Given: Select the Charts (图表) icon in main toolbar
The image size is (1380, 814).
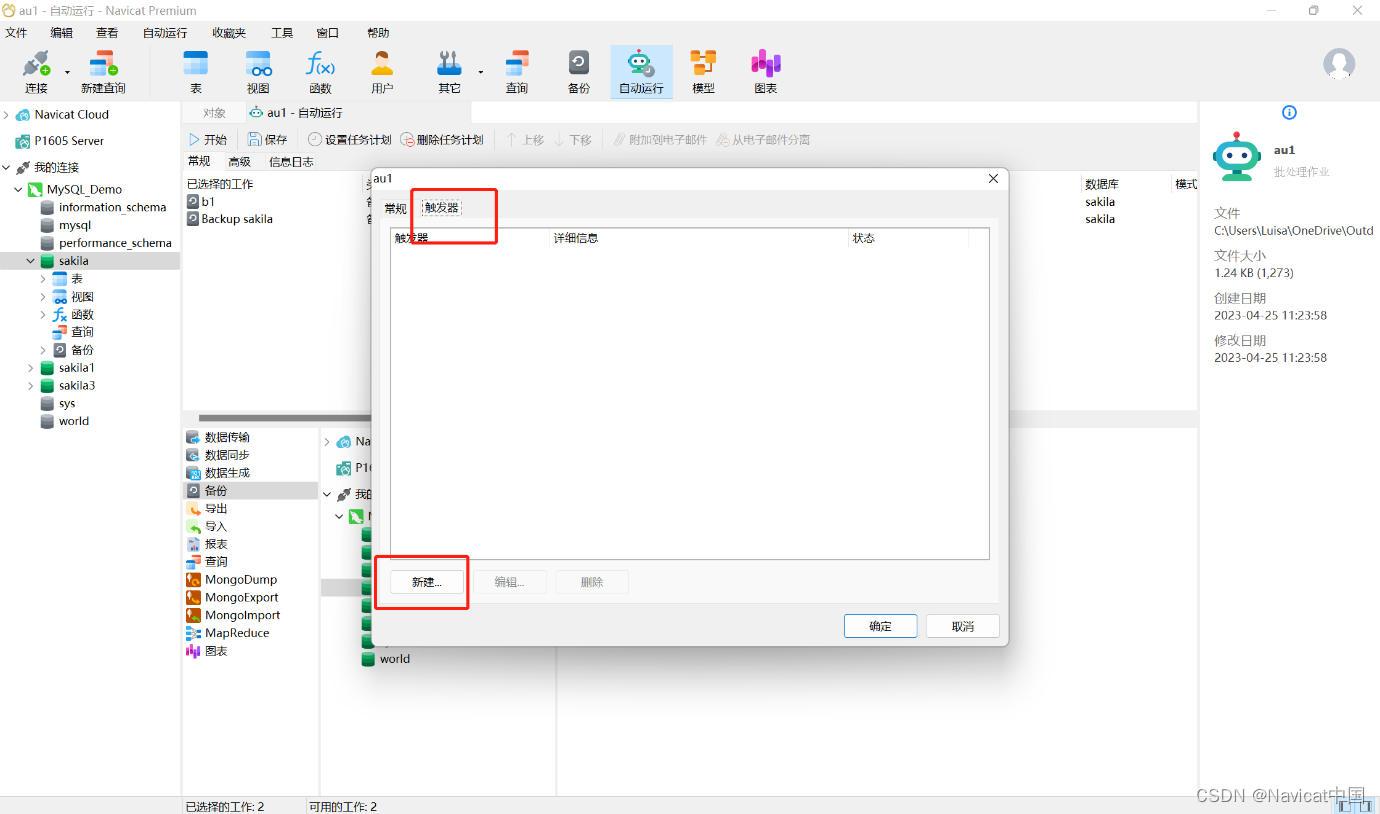Looking at the screenshot, I should [766, 64].
